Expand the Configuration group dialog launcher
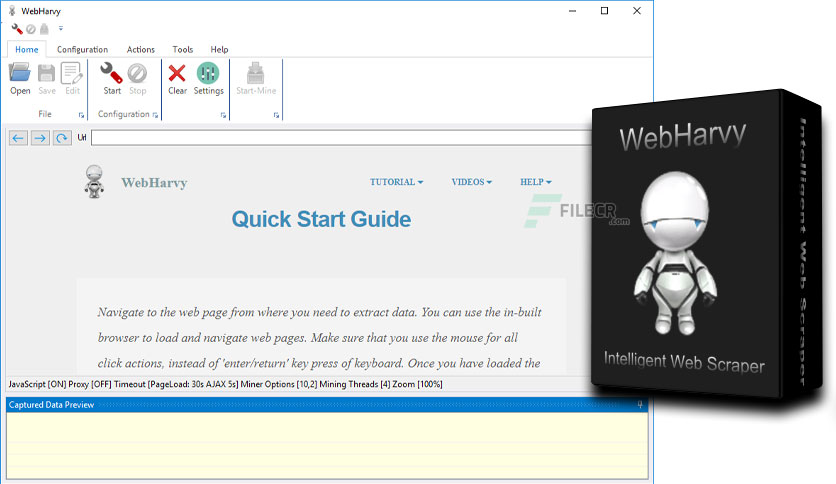Image resolution: width=836 pixels, height=484 pixels. (155, 115)
